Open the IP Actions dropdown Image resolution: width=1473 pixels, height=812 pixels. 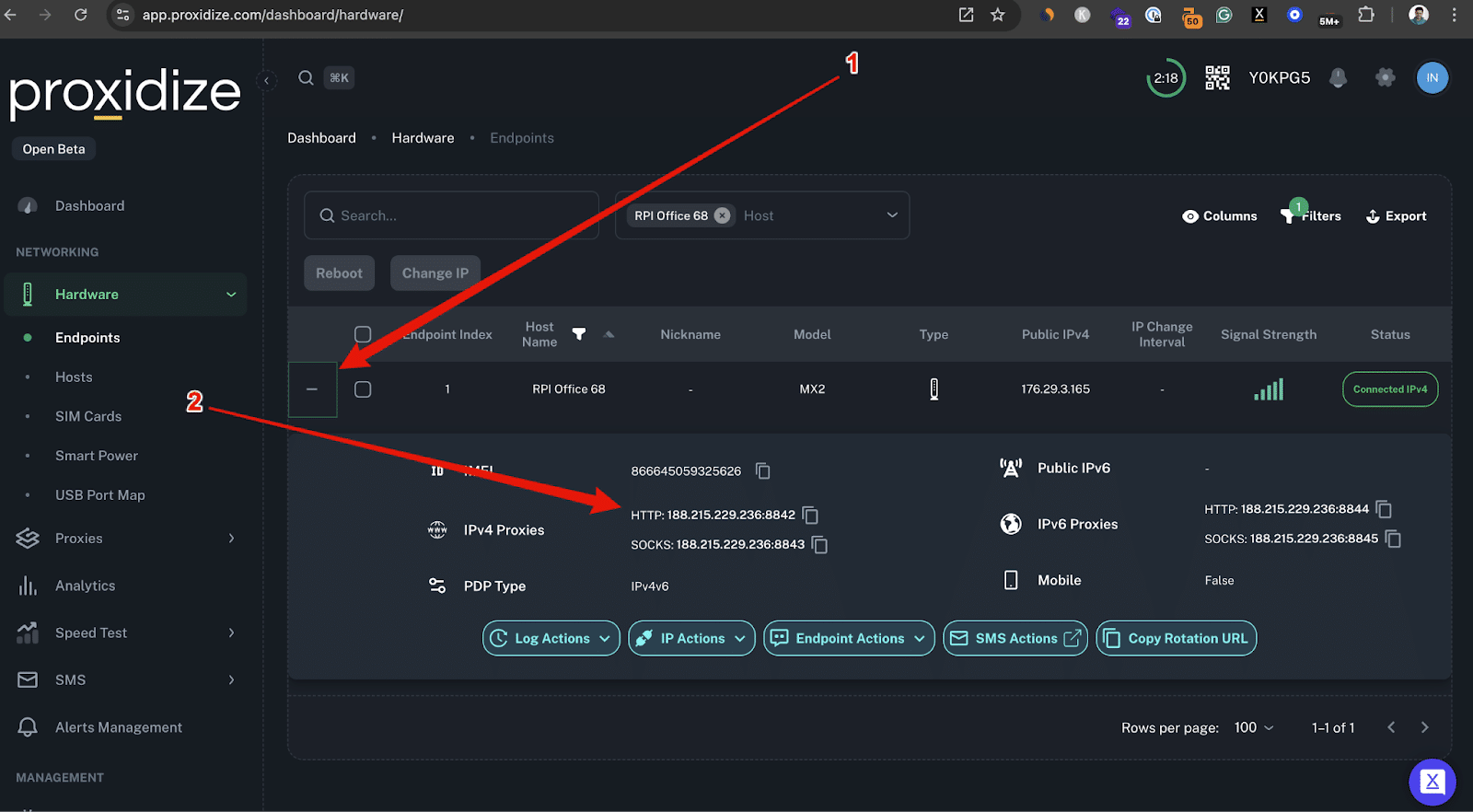(691, 638)
